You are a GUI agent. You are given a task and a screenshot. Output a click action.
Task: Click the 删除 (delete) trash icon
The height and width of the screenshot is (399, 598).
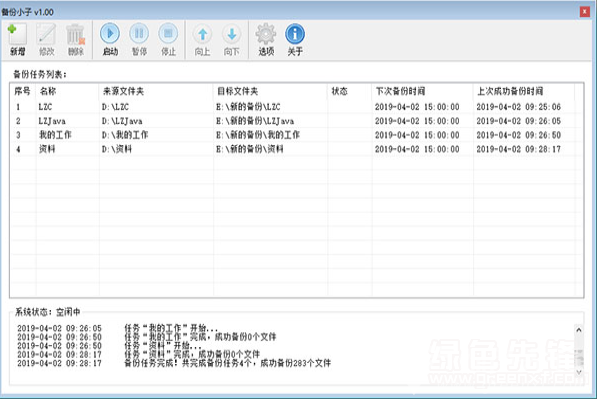pos(76,34)
